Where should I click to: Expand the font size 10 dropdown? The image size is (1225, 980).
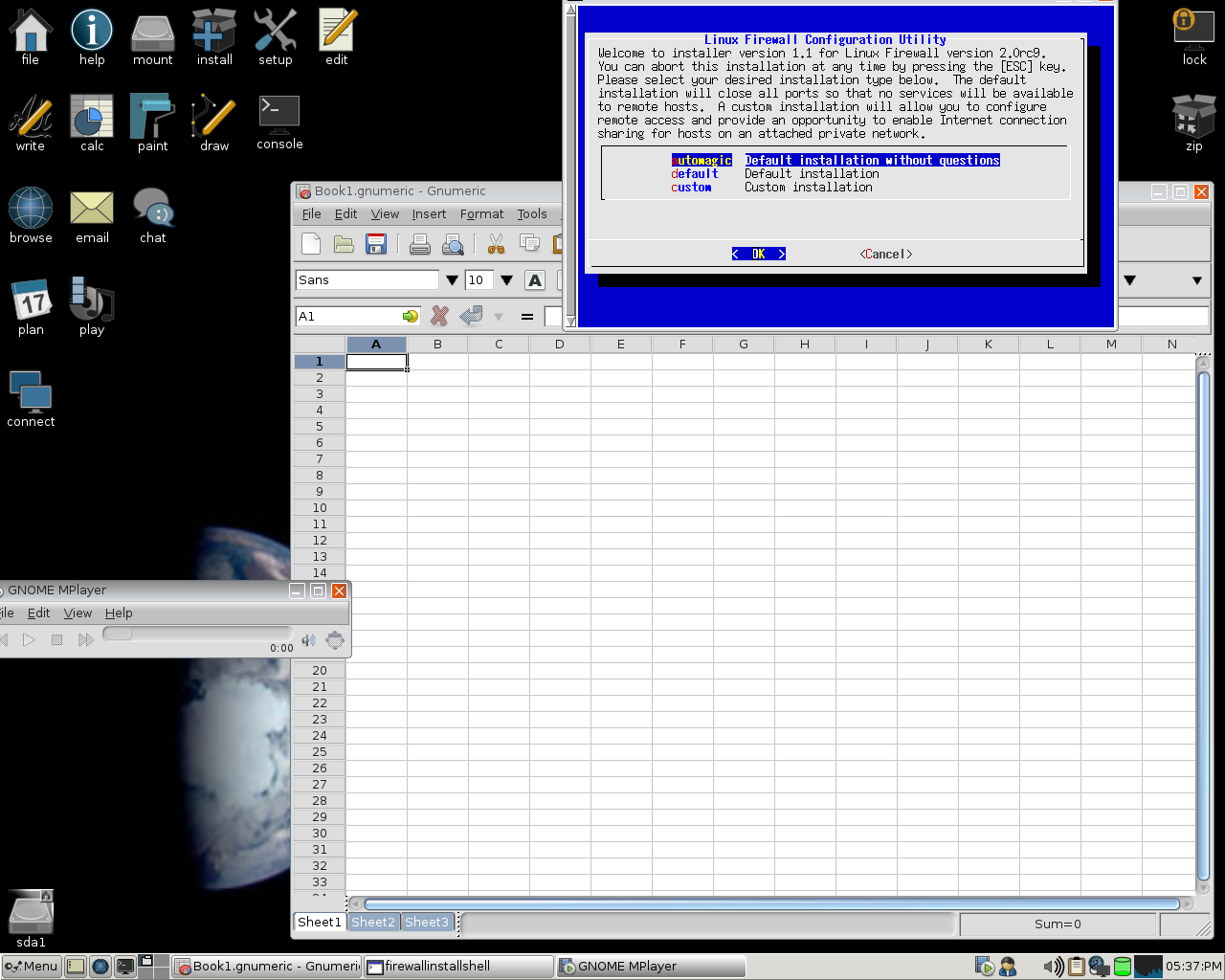[x=506, y=280]
